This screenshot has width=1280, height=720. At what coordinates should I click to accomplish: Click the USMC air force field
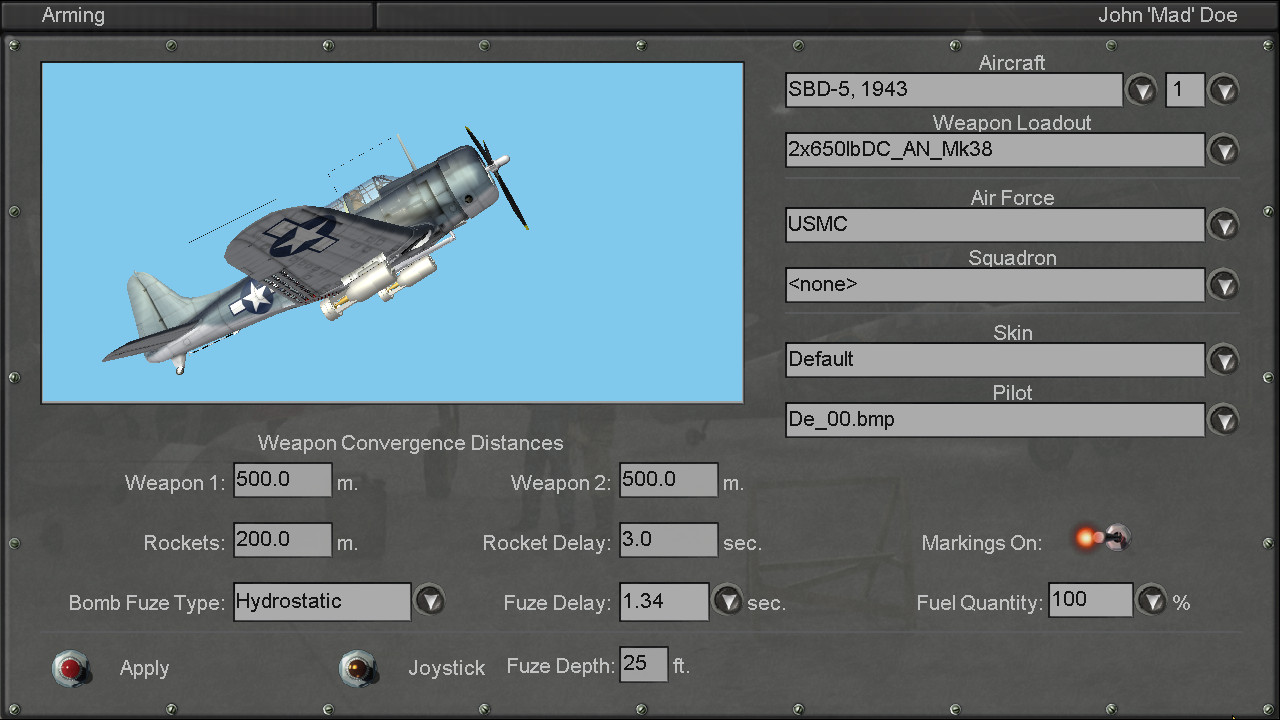(995, 225)
